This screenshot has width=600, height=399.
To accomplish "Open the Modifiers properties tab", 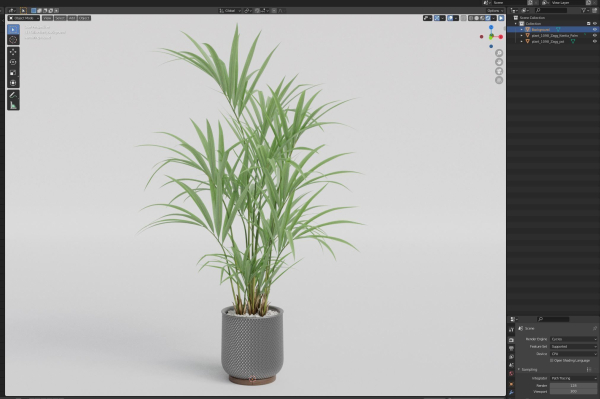I will 512,392.
